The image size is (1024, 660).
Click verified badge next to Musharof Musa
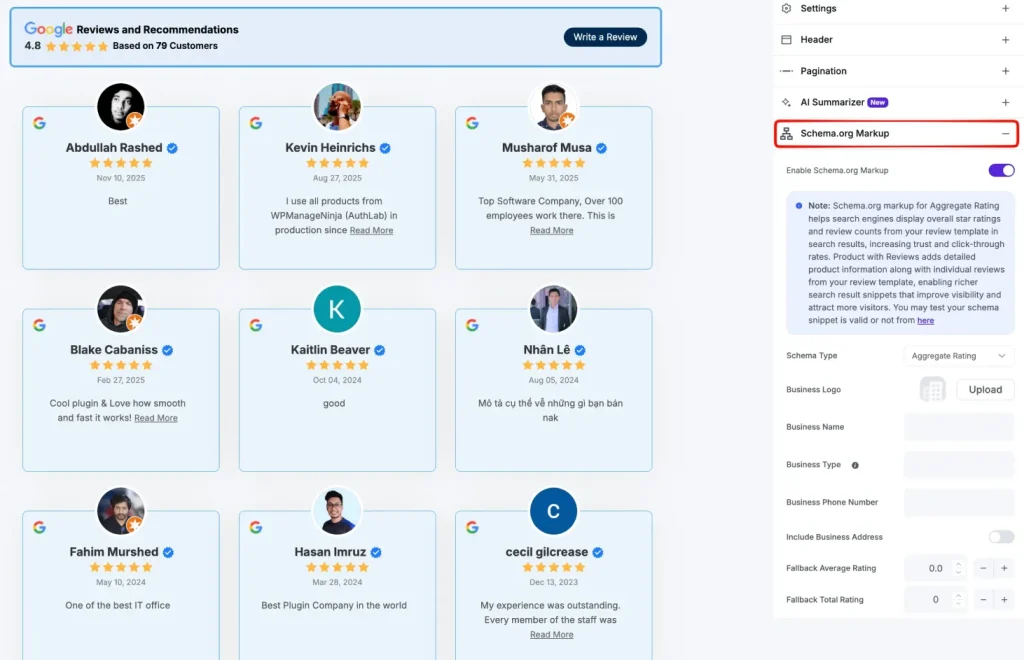point(601,148)
